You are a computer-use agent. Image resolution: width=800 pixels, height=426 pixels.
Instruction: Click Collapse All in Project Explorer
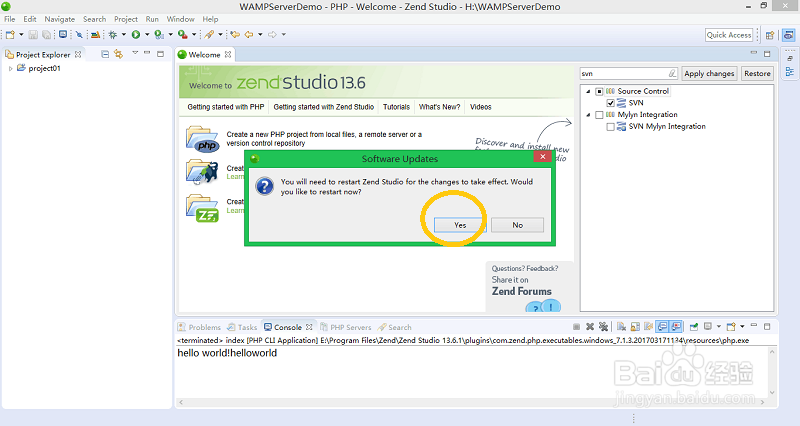click(x=105, y=54)
